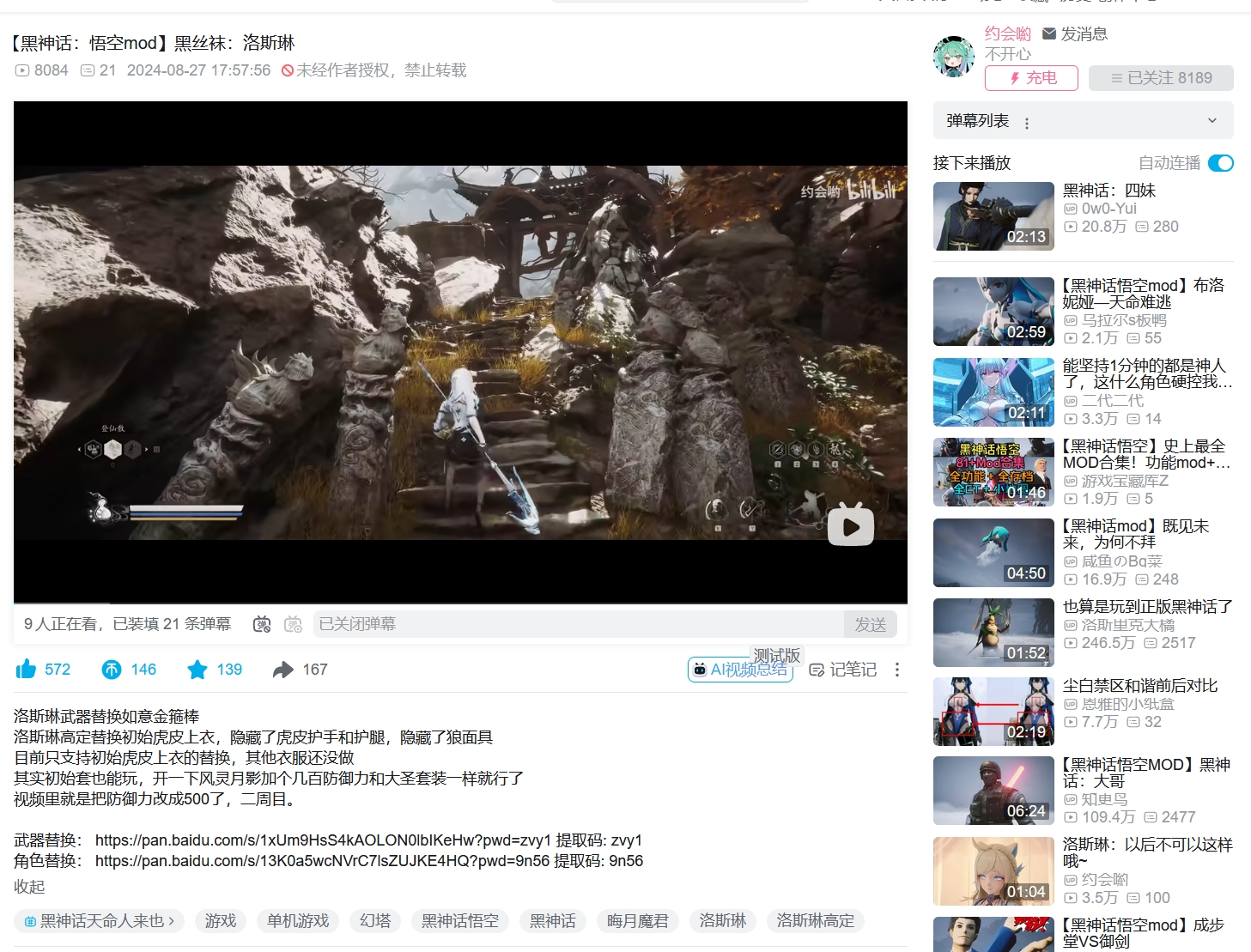Select the 单机游戏 tag
This screenshot has height=952, width=1251.
[298, 921]
